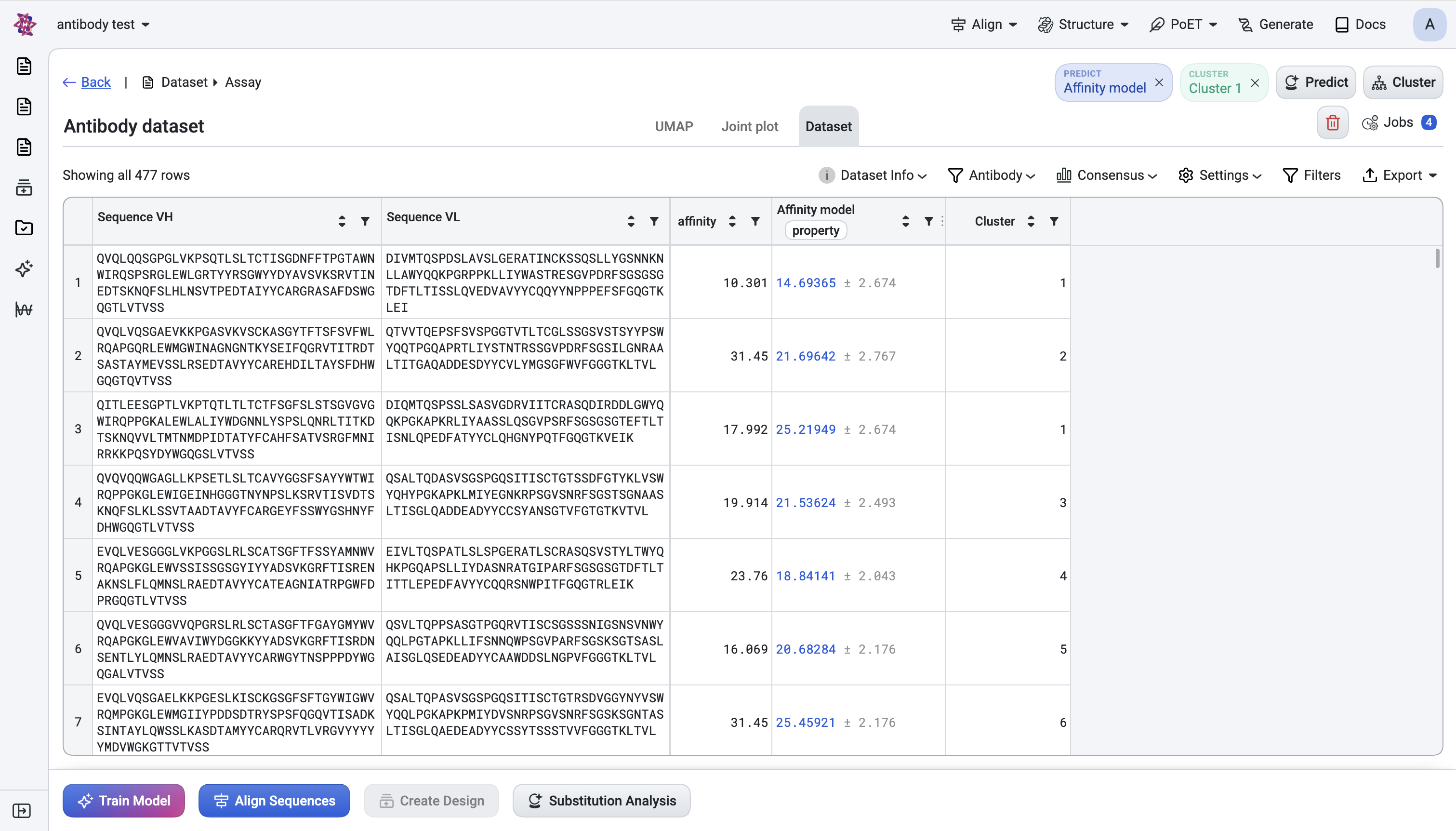Viewport: 1456px width, 831px height.
Task: Click predicted value 18.84141
Action: point(805,576)
